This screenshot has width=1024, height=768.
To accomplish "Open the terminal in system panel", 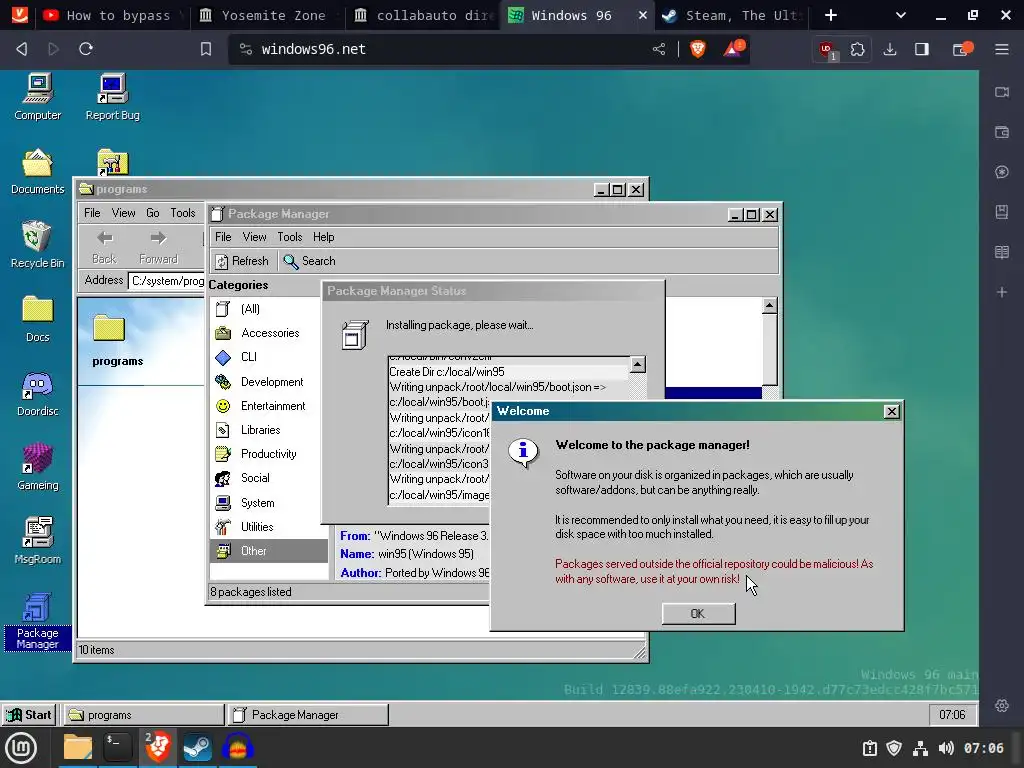I will [118, 748].
